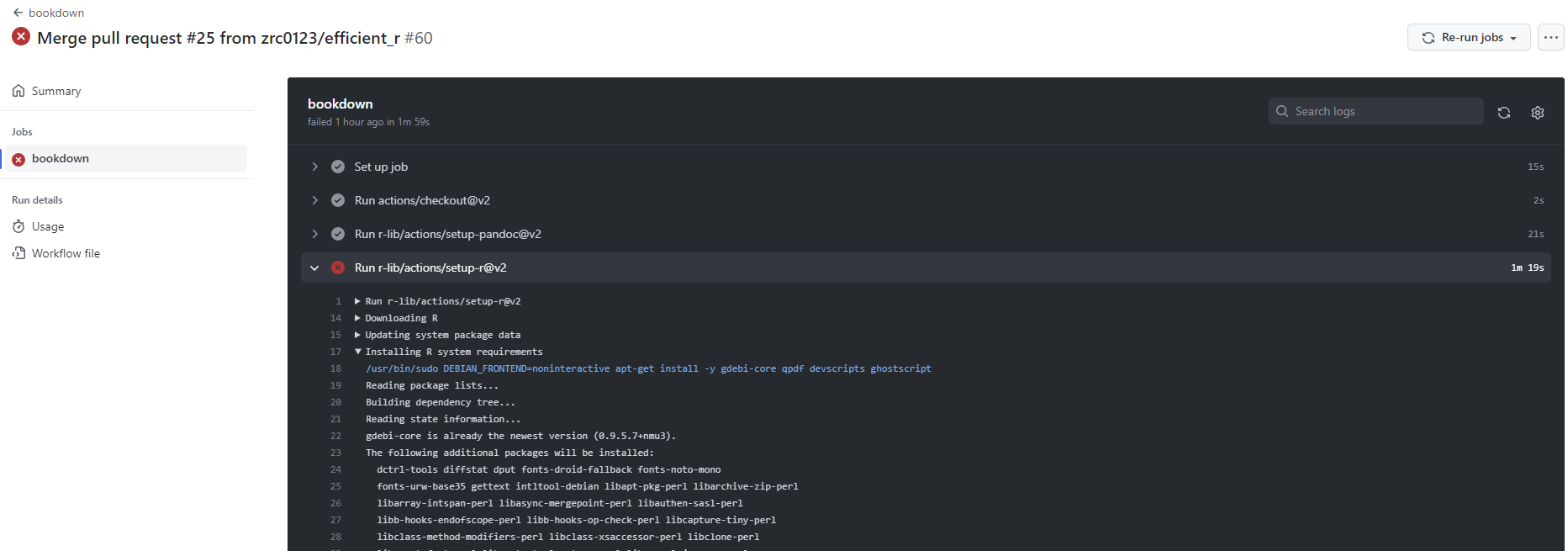The image size is (1568, 551).
Task: Open the Usage link
Action: (x=48, y=226)
